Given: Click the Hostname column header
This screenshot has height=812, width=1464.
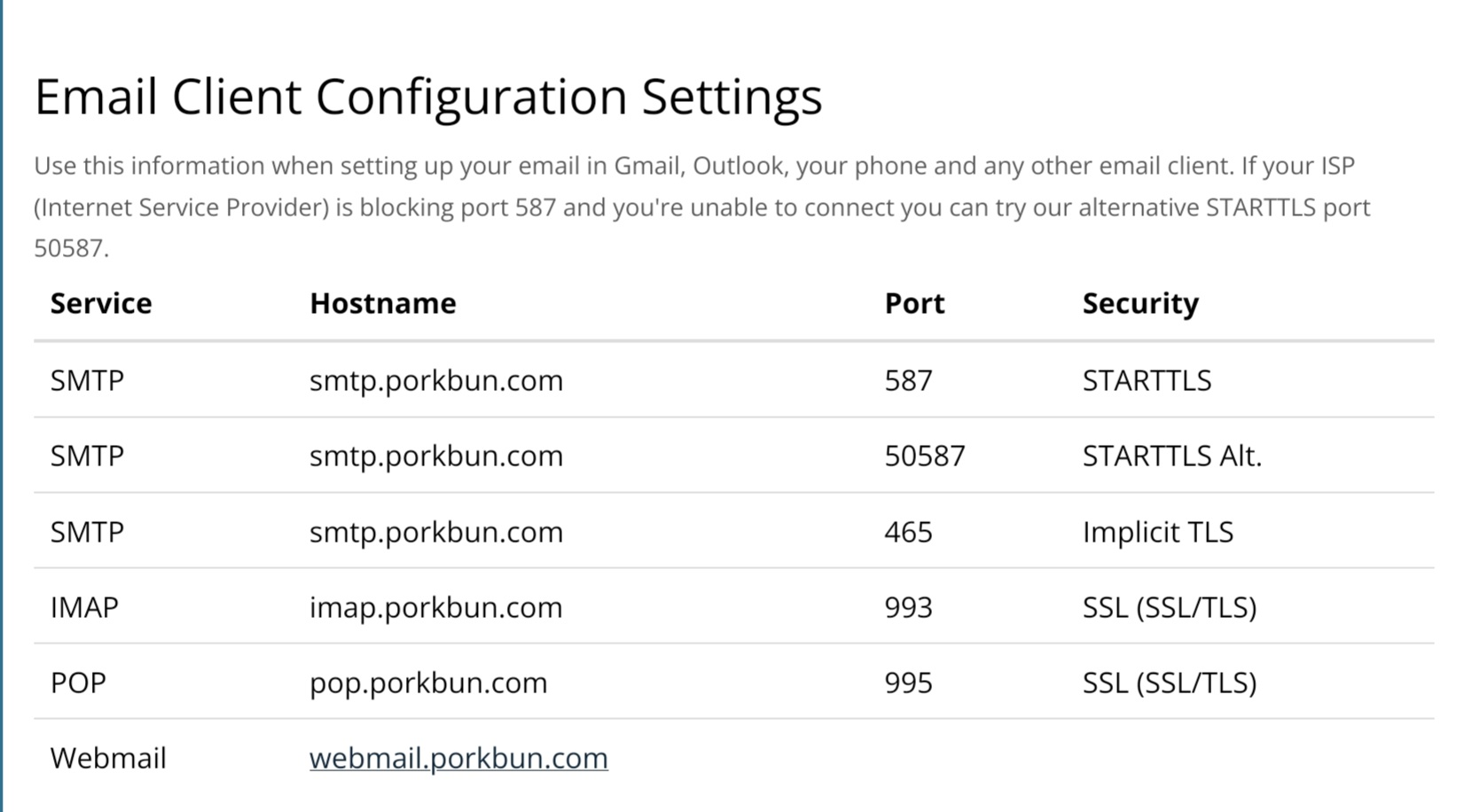Looking at the screenshot, I should (383, 303).
